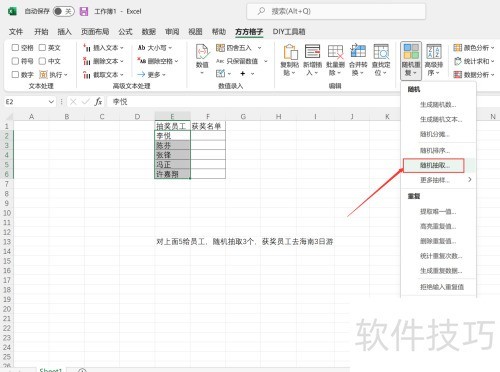Check the 数字 checkbox

tap(15, 74)
